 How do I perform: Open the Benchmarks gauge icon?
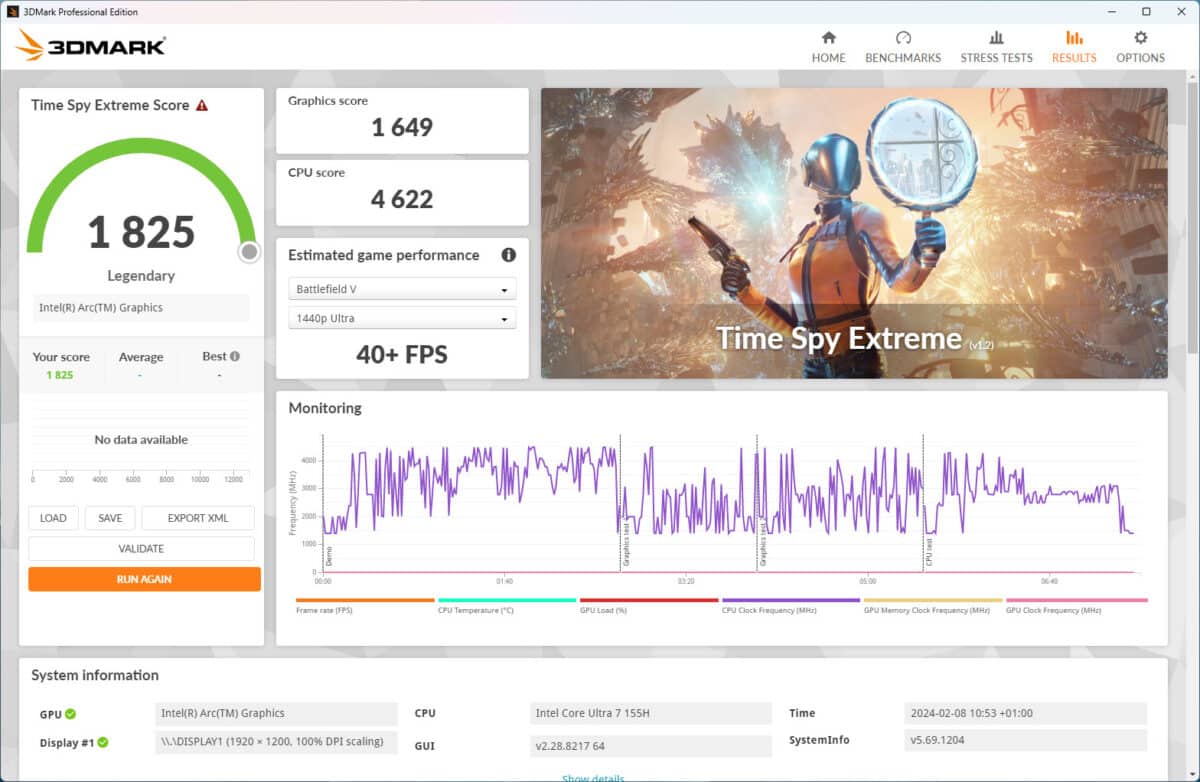tap(903, 38)
